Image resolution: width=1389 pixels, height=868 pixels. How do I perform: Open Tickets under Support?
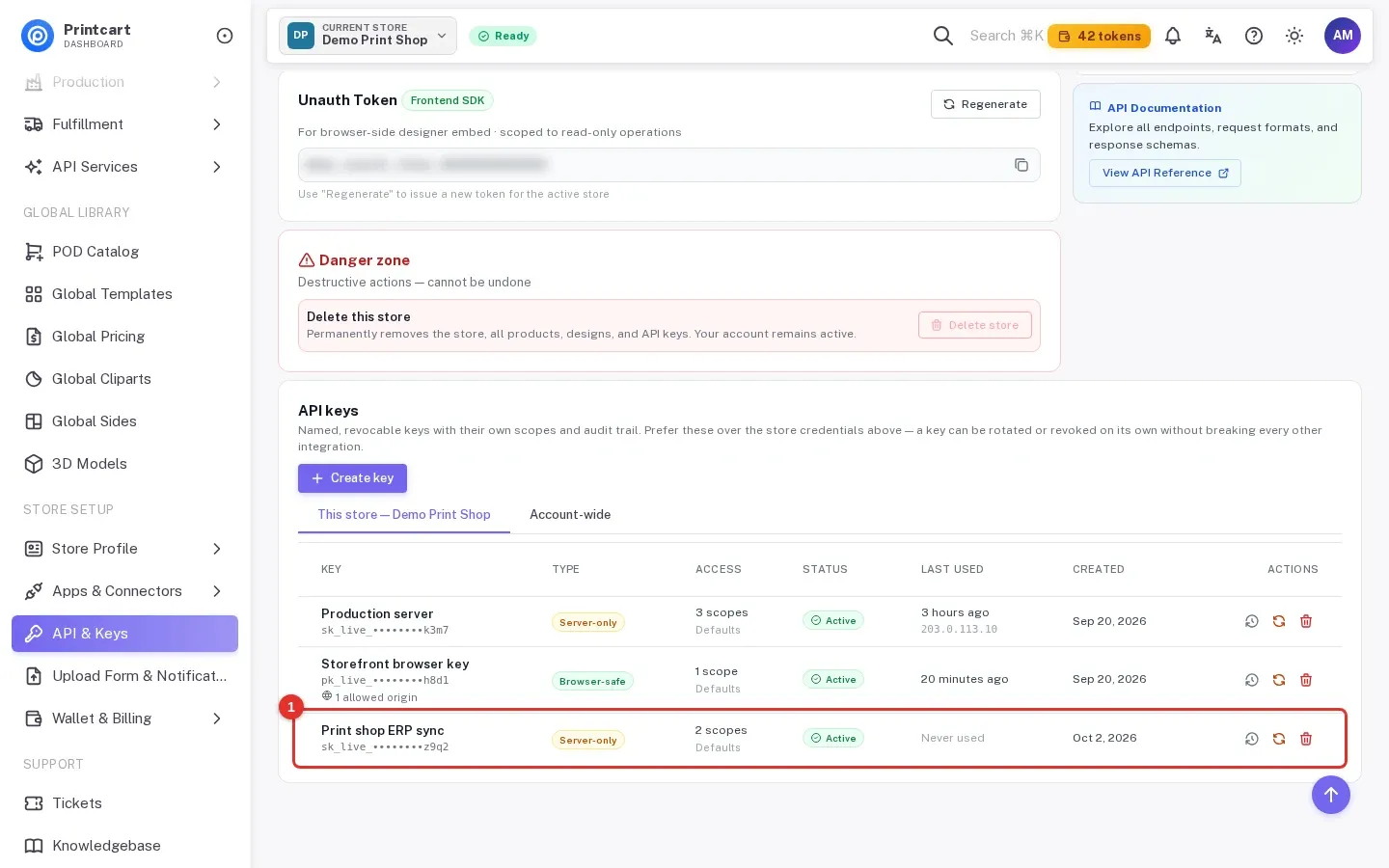click(x=124, y=803)
